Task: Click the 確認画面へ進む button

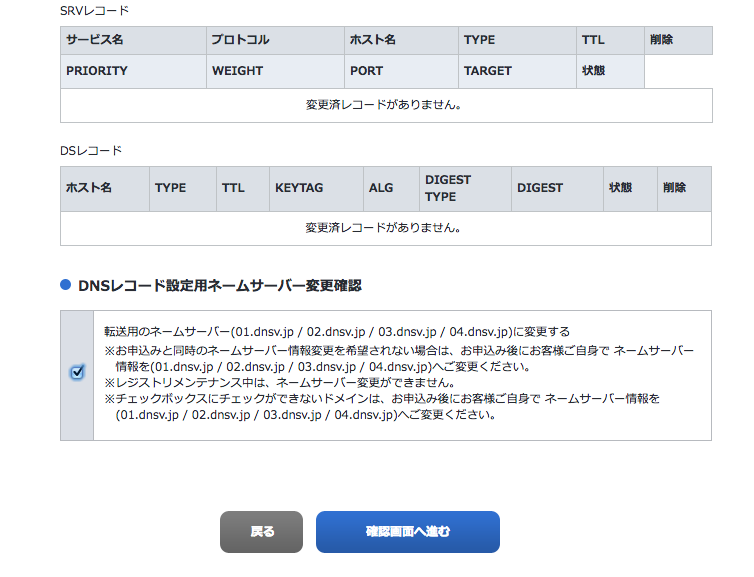Action: tap(407, 531)
